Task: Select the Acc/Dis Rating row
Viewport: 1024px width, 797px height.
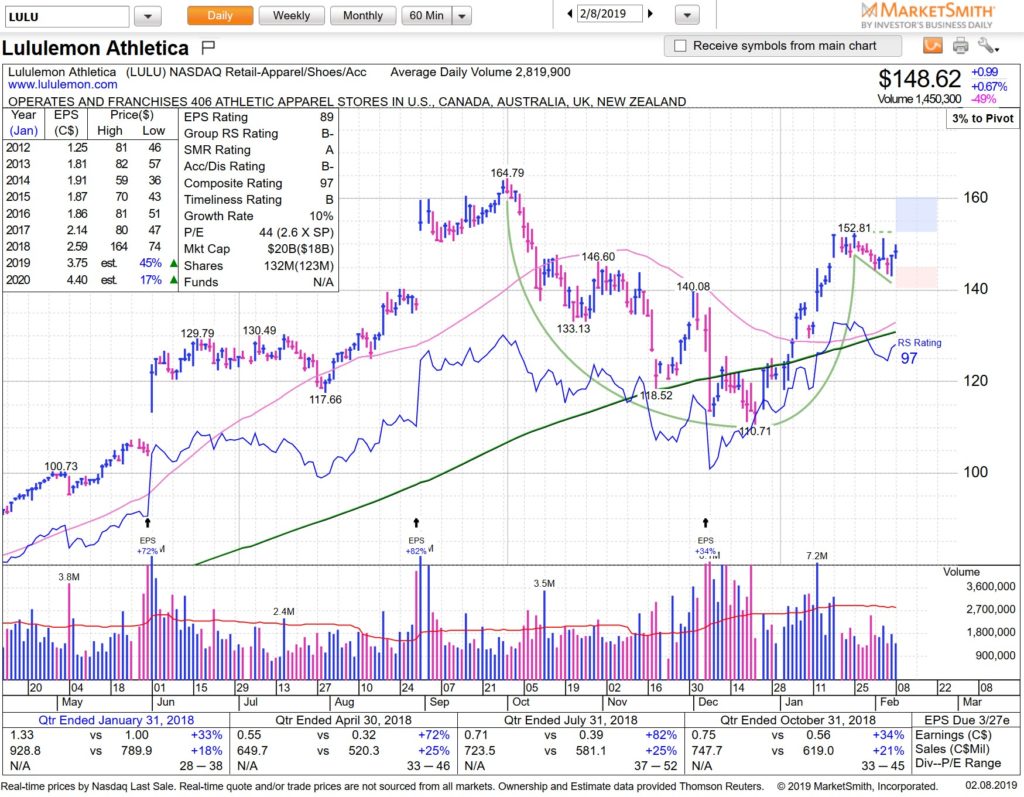Action: (x=259, y=167)
